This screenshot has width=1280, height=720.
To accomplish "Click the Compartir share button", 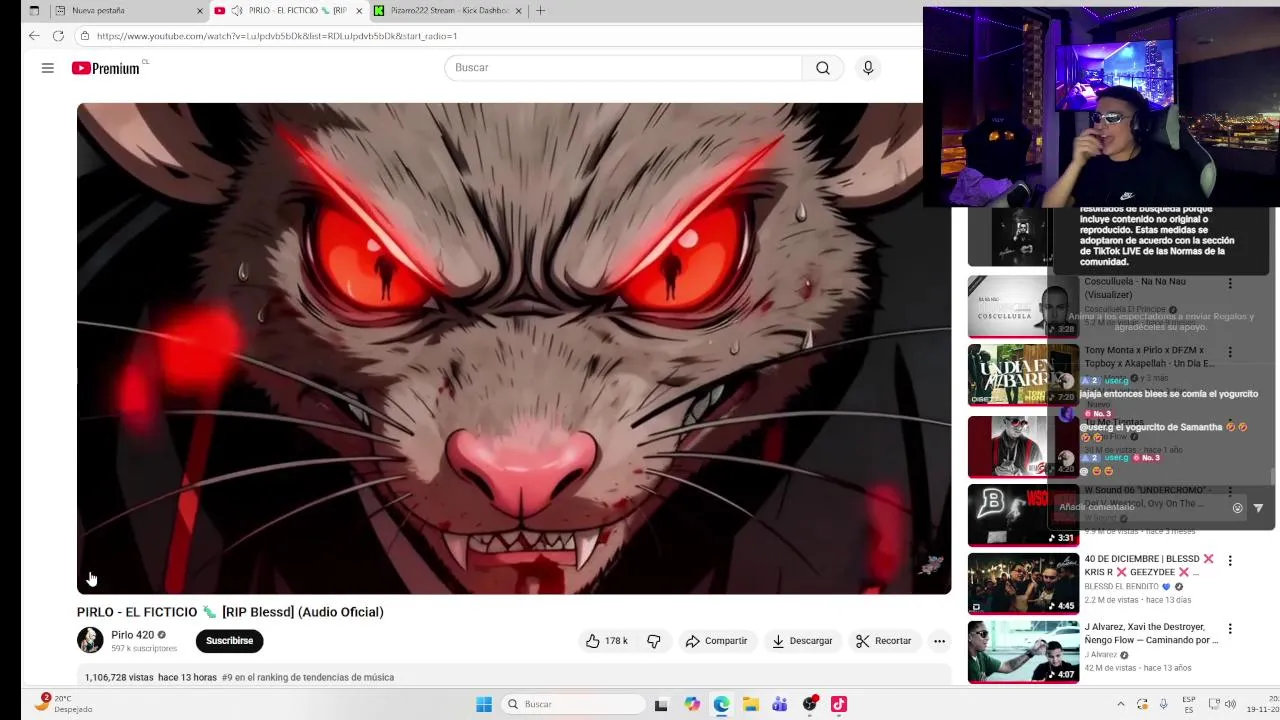I will point(716,641).
